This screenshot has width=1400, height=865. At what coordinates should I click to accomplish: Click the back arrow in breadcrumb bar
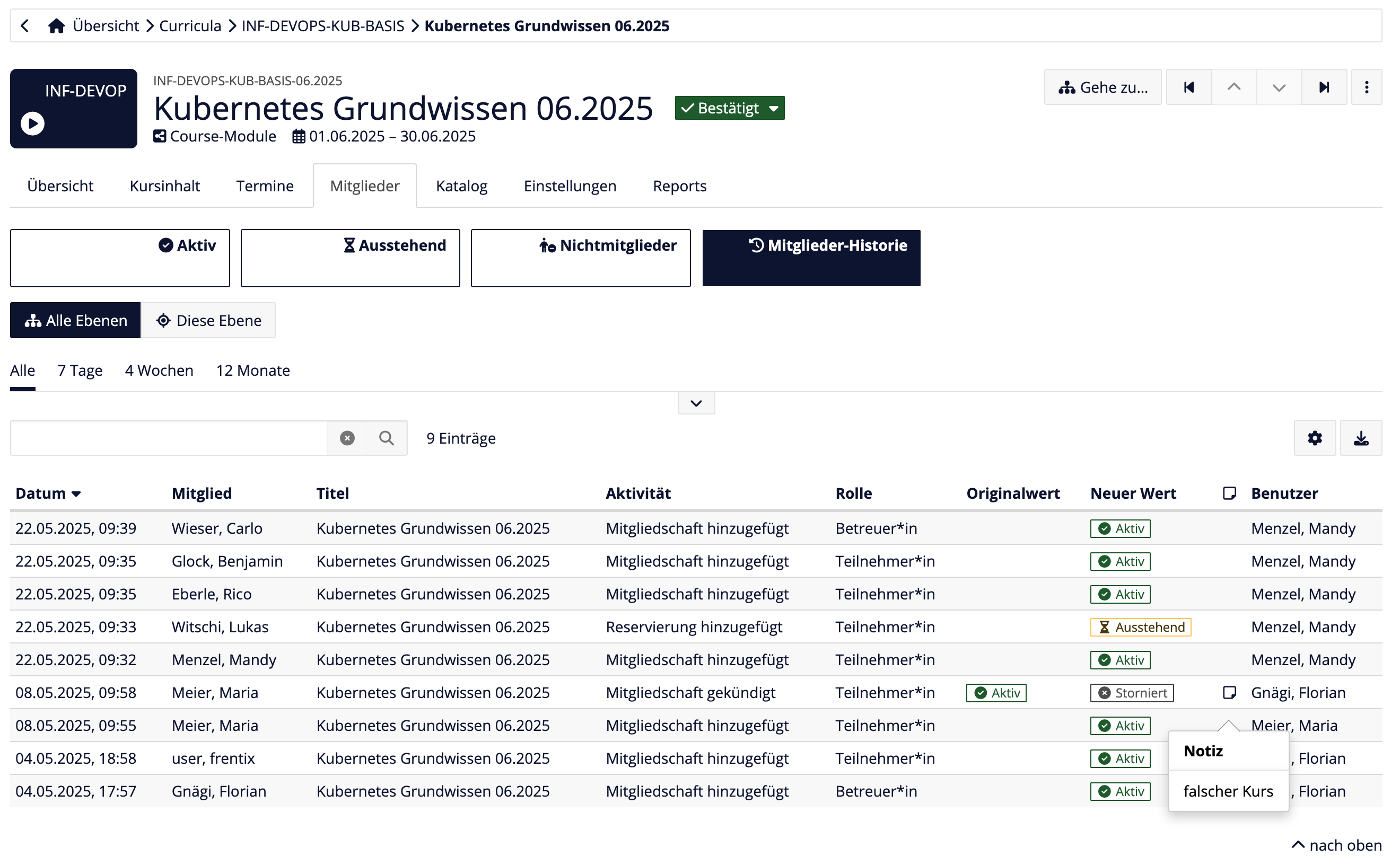24,26
